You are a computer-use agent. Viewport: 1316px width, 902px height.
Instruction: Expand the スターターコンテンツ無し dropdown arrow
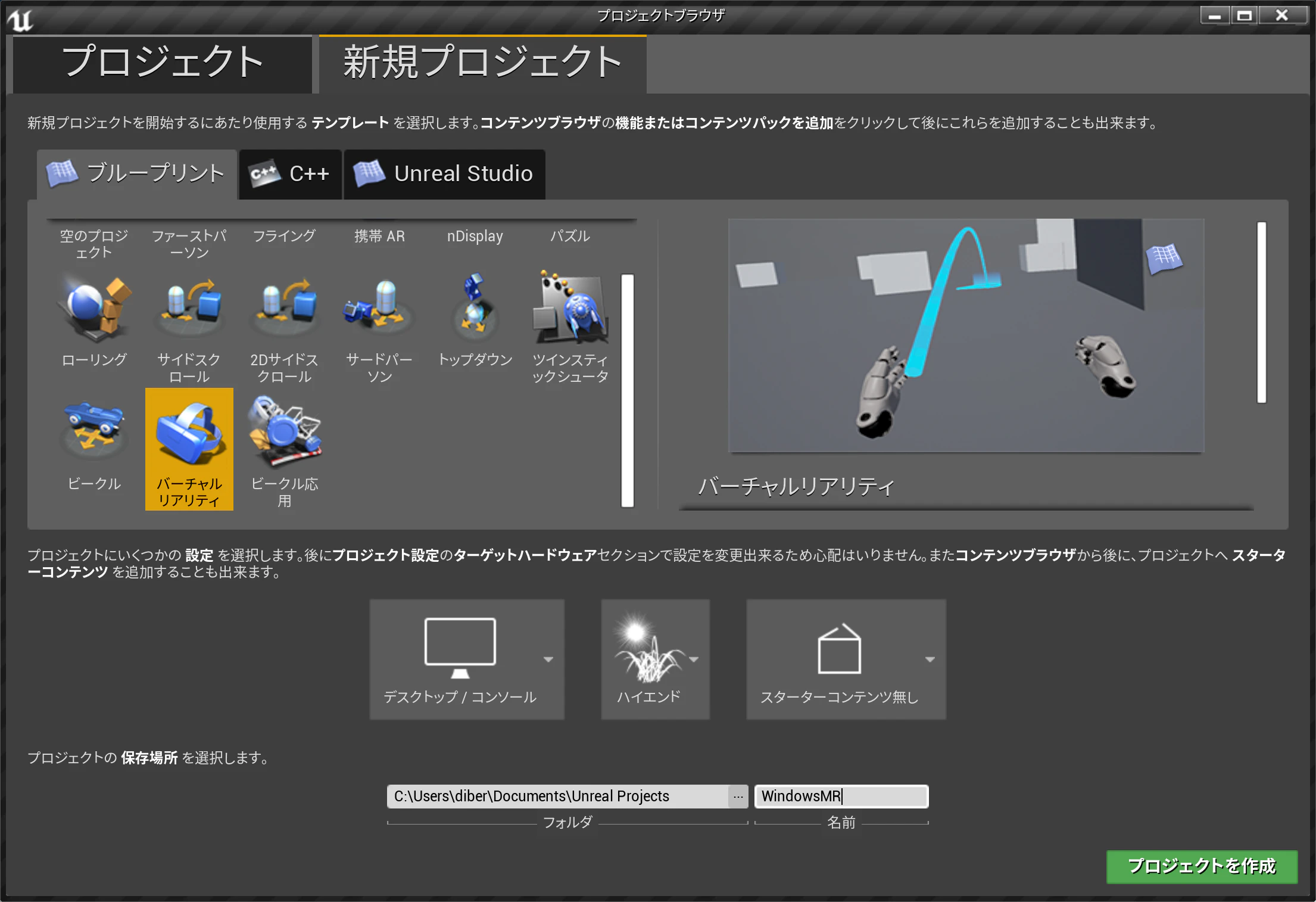(930, 659)
